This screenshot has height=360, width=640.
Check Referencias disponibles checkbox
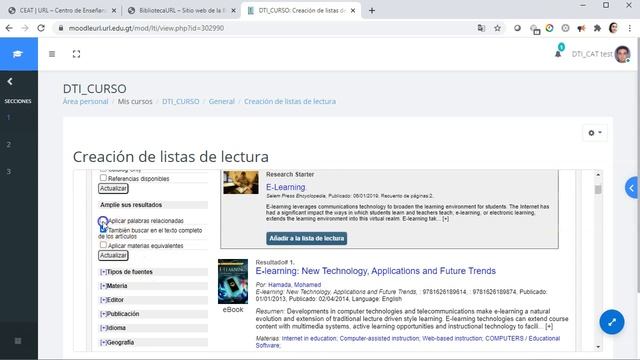[x=103, y=178]
